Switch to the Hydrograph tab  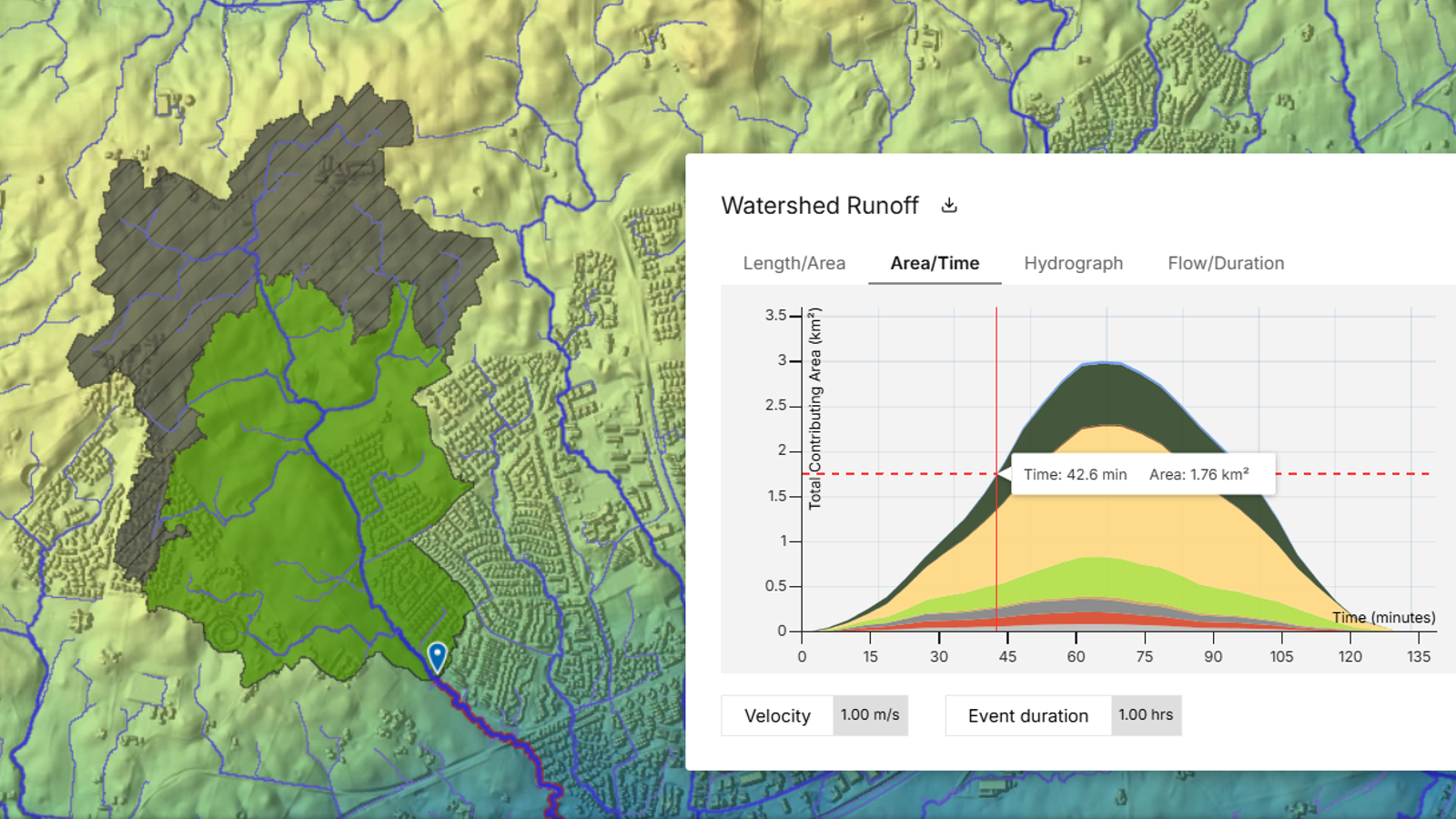(x=1073, y=263)
